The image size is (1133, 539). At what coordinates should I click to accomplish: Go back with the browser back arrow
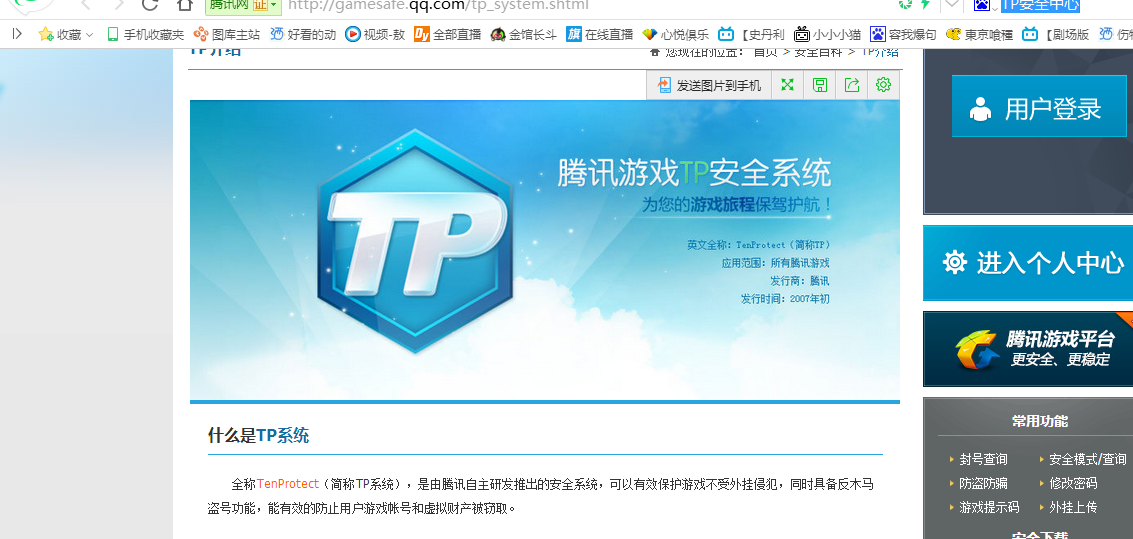[x=86, y=4]
